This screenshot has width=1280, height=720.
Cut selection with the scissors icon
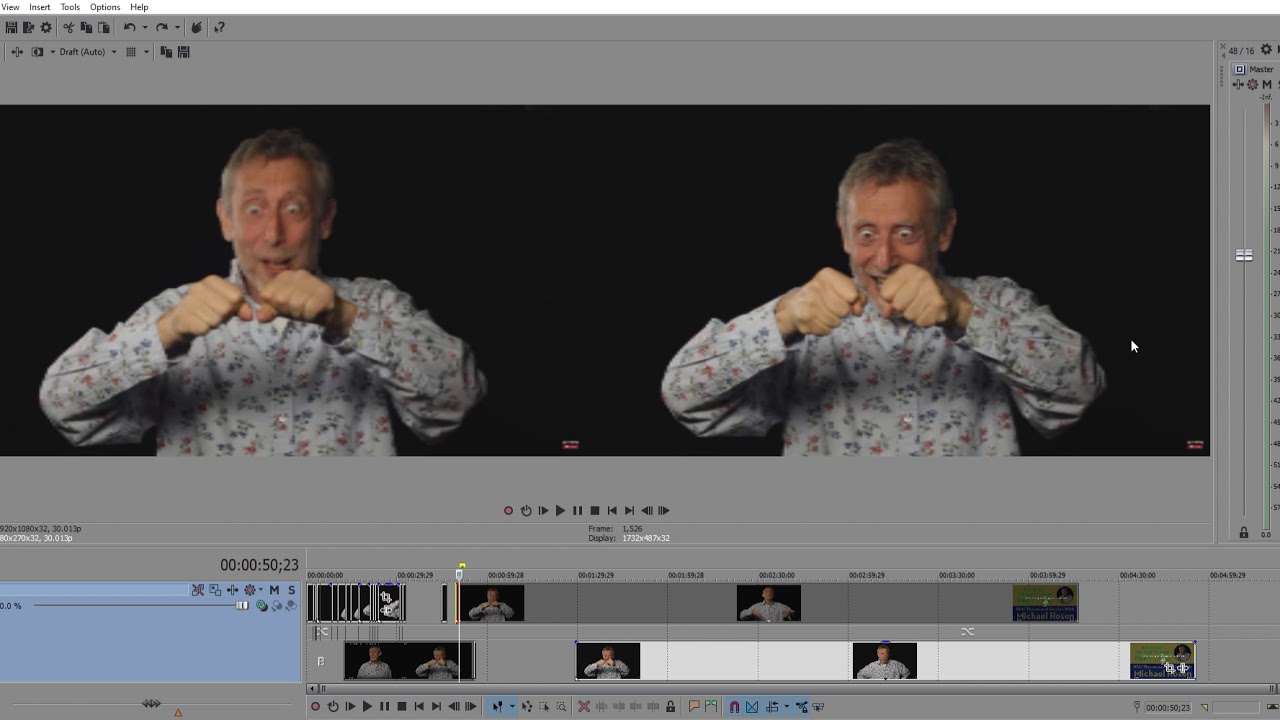pos(69,28)
